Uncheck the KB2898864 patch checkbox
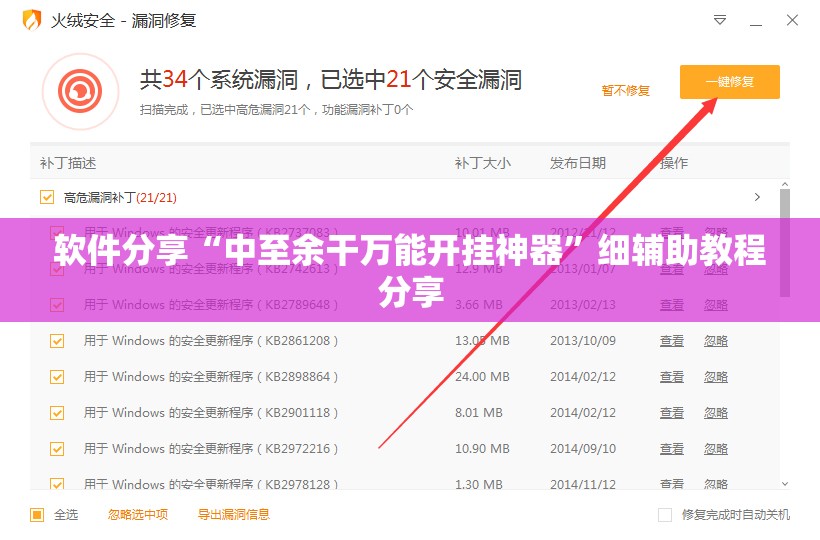Viewport: 820px width, 540px height. pos(57,377)
